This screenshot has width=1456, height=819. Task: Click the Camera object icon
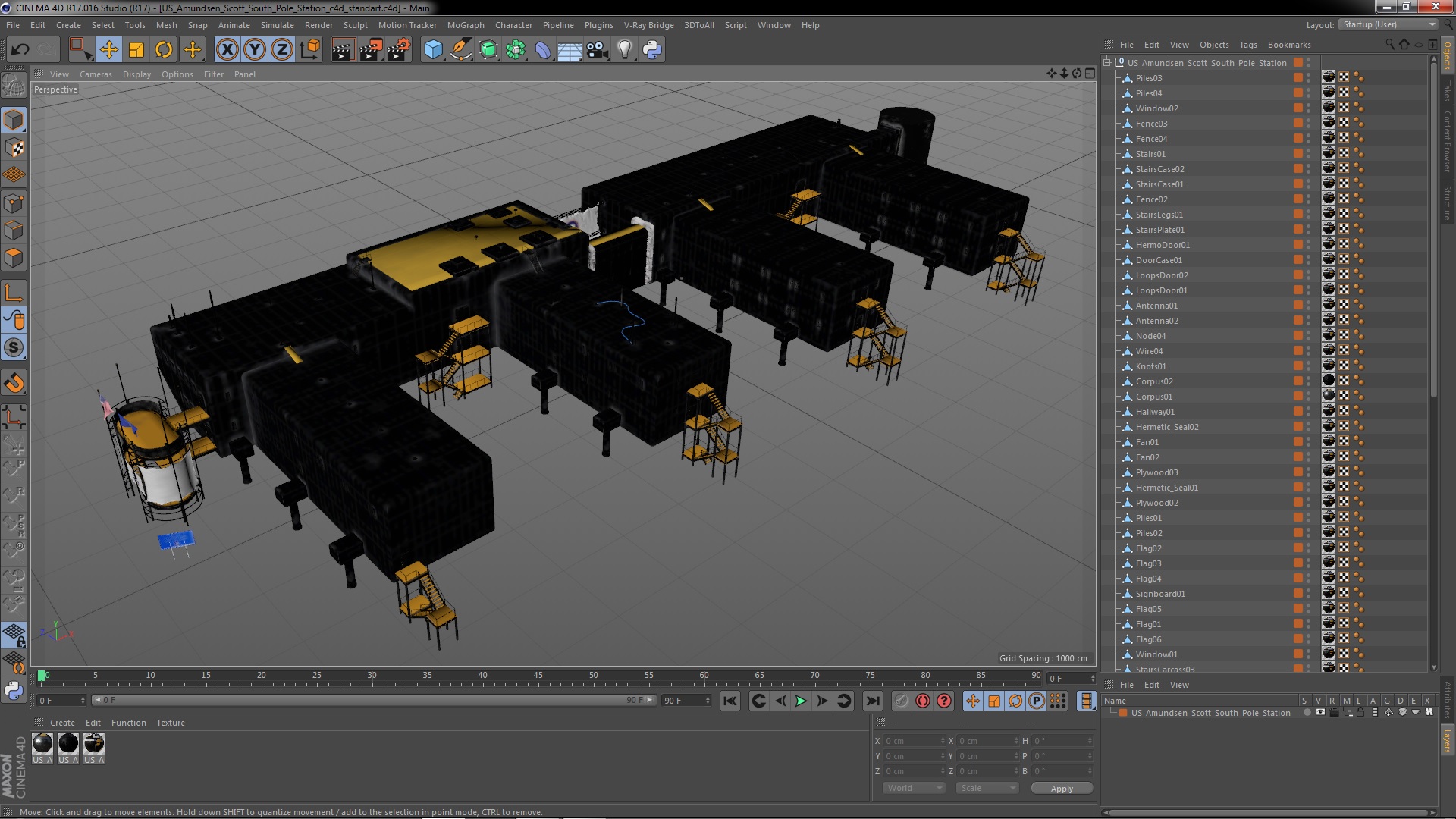coord(598,50)
